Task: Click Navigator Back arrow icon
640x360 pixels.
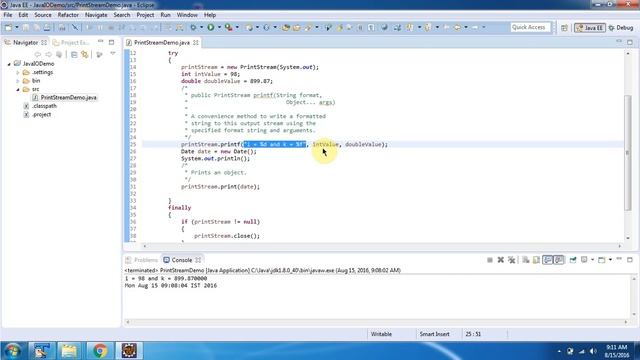Action: (38, 54)
